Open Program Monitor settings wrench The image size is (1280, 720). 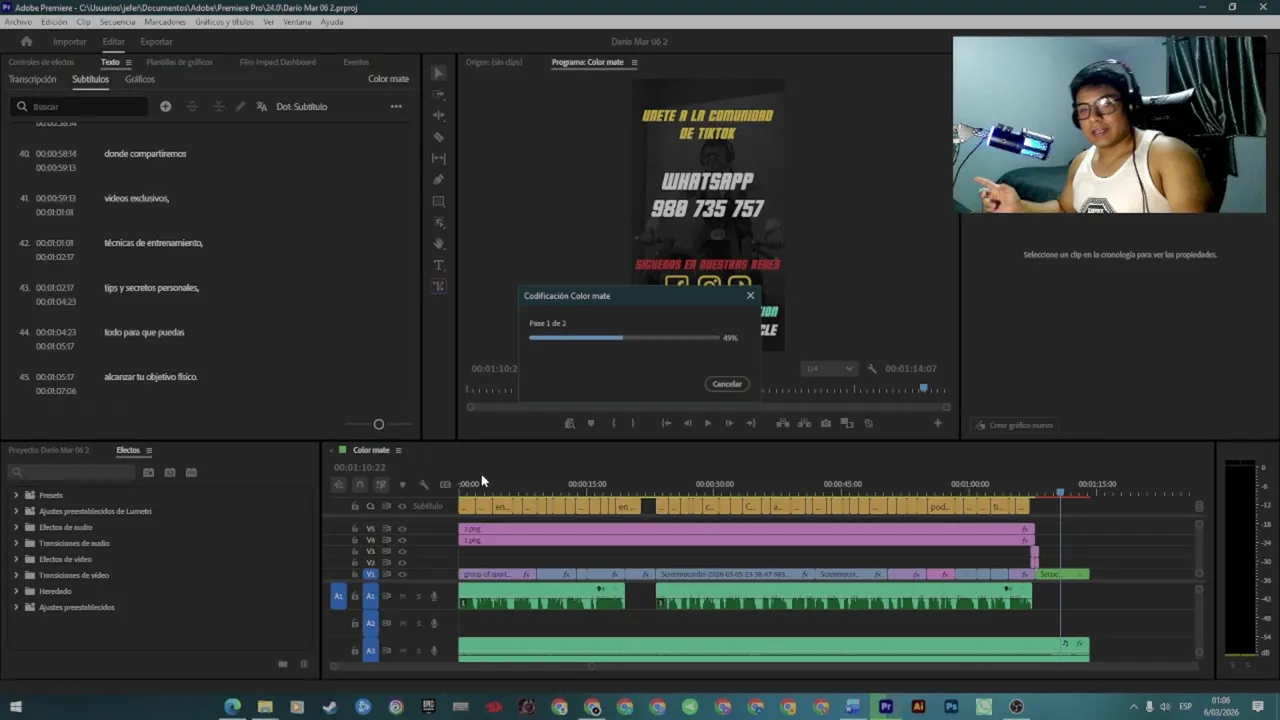pyautogui.click(x=872, y=368)
